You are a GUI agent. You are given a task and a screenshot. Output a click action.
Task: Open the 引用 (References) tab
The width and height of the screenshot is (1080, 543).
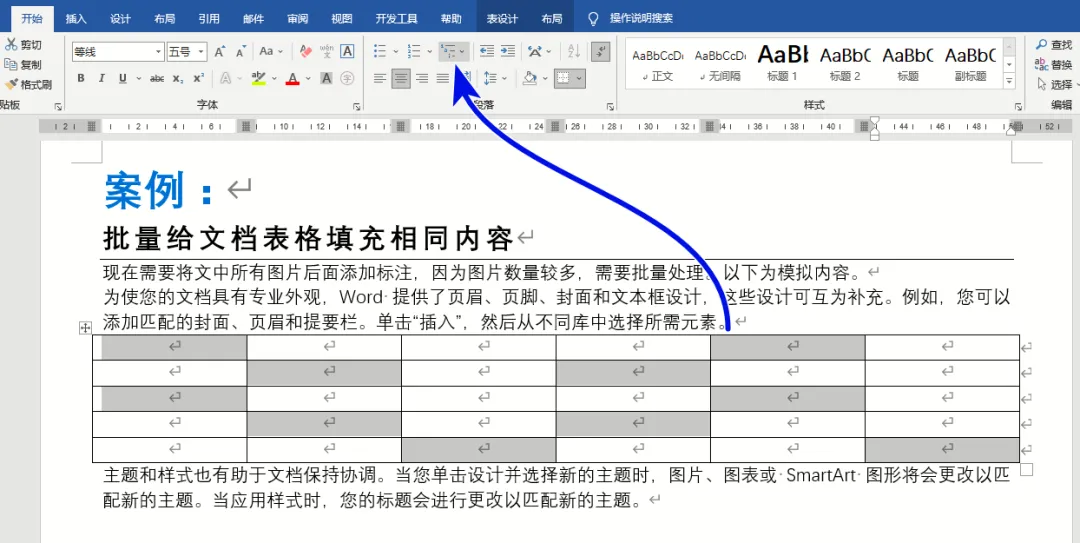pyautogui.click(x=209, y=19)
